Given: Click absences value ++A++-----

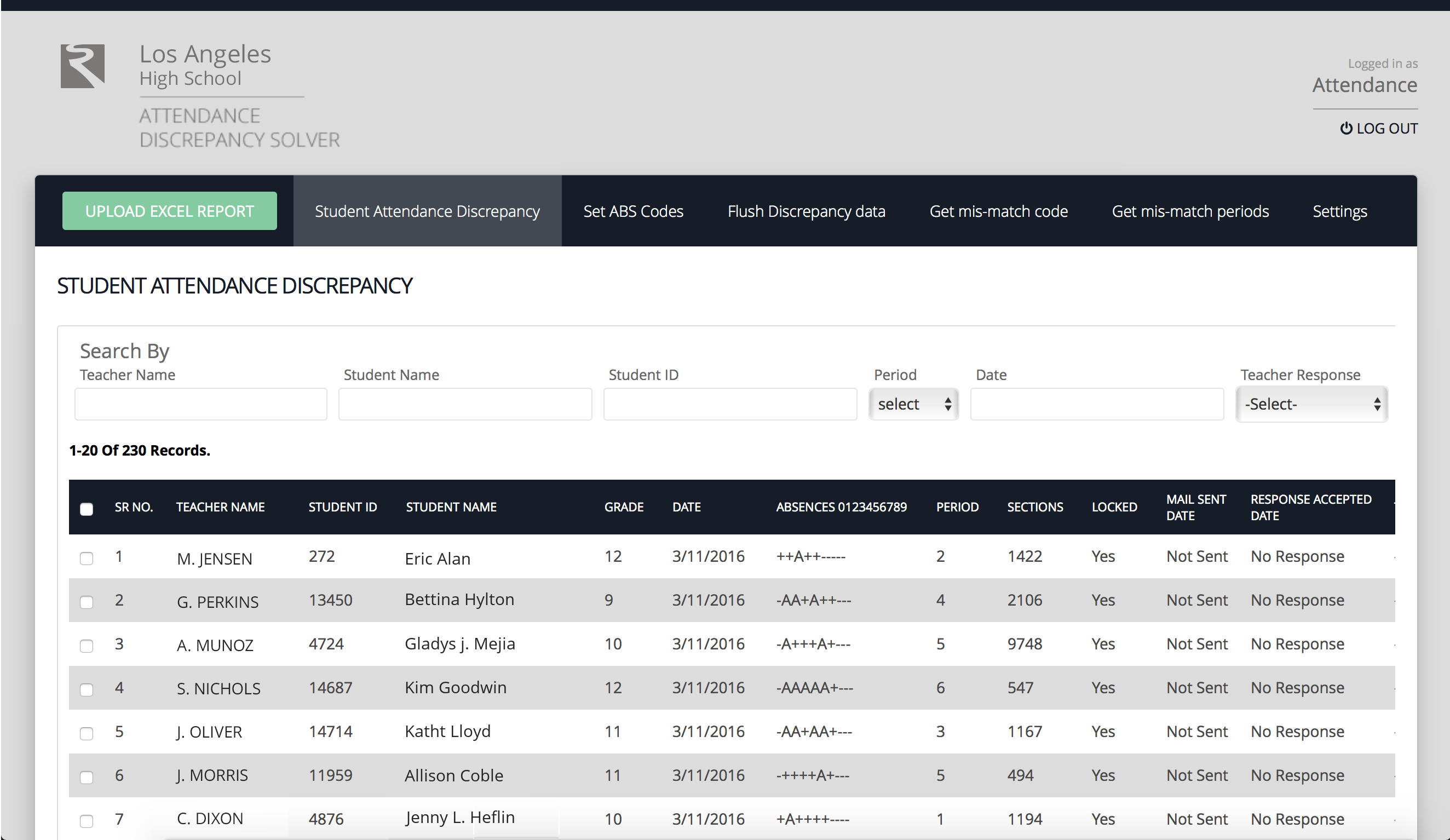Looking at the screenshot, I should tap(810, 556).
